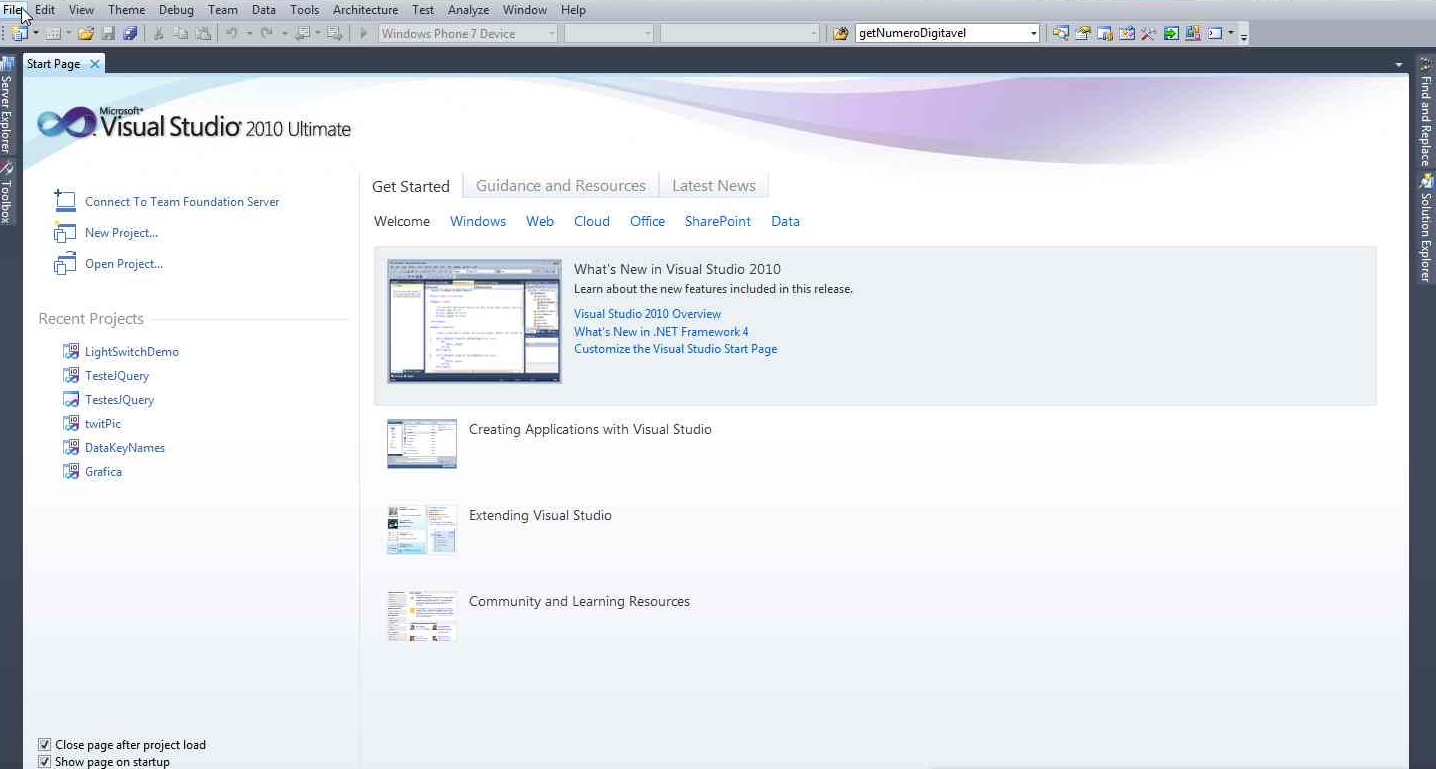This screenshot has height=769, width=1436.
Task: Close the Start Page tab
Action: (95, 64)
